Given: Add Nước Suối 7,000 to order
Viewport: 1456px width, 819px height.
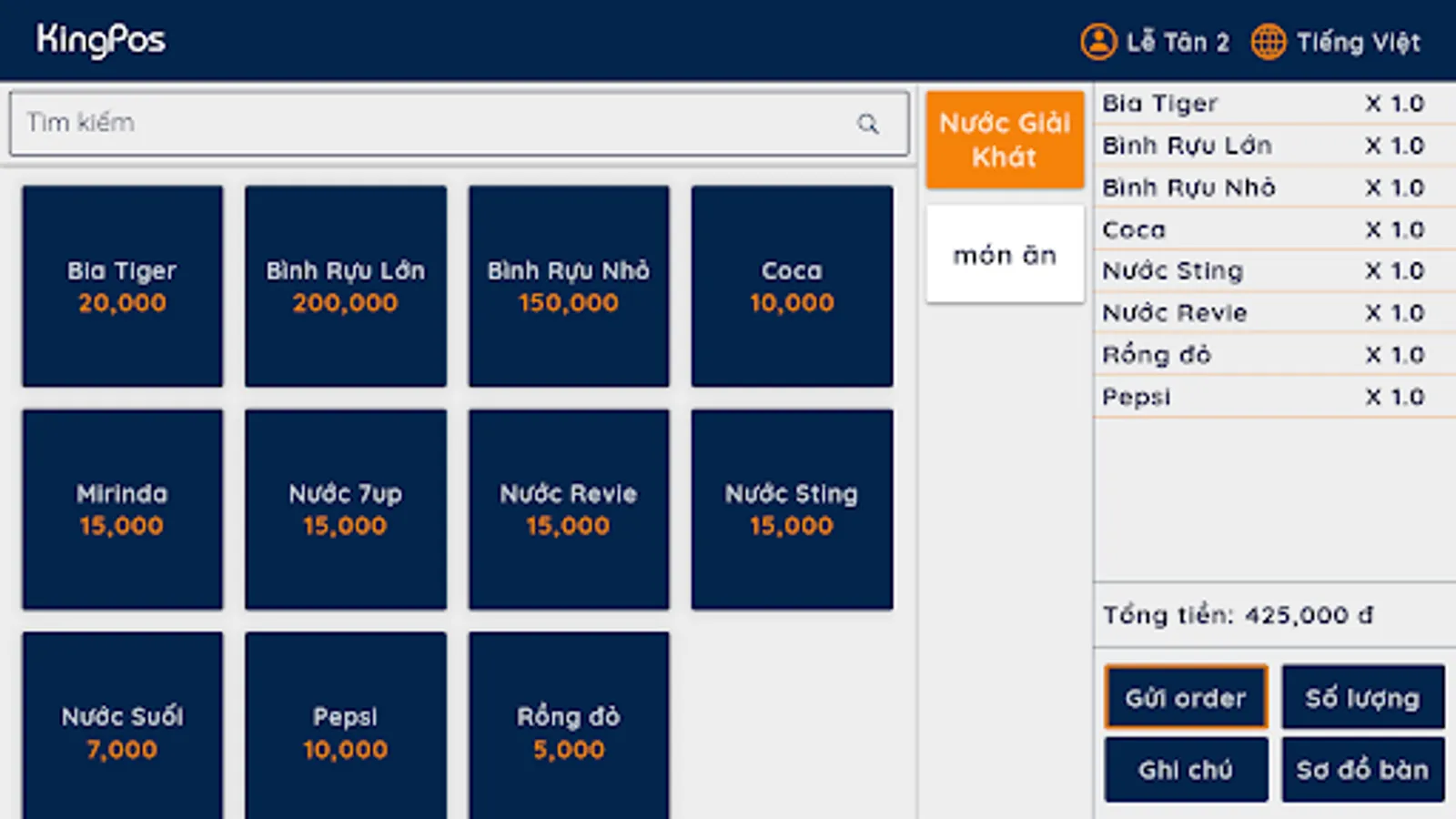Looking at the screenshot, I should pos(123,726).
